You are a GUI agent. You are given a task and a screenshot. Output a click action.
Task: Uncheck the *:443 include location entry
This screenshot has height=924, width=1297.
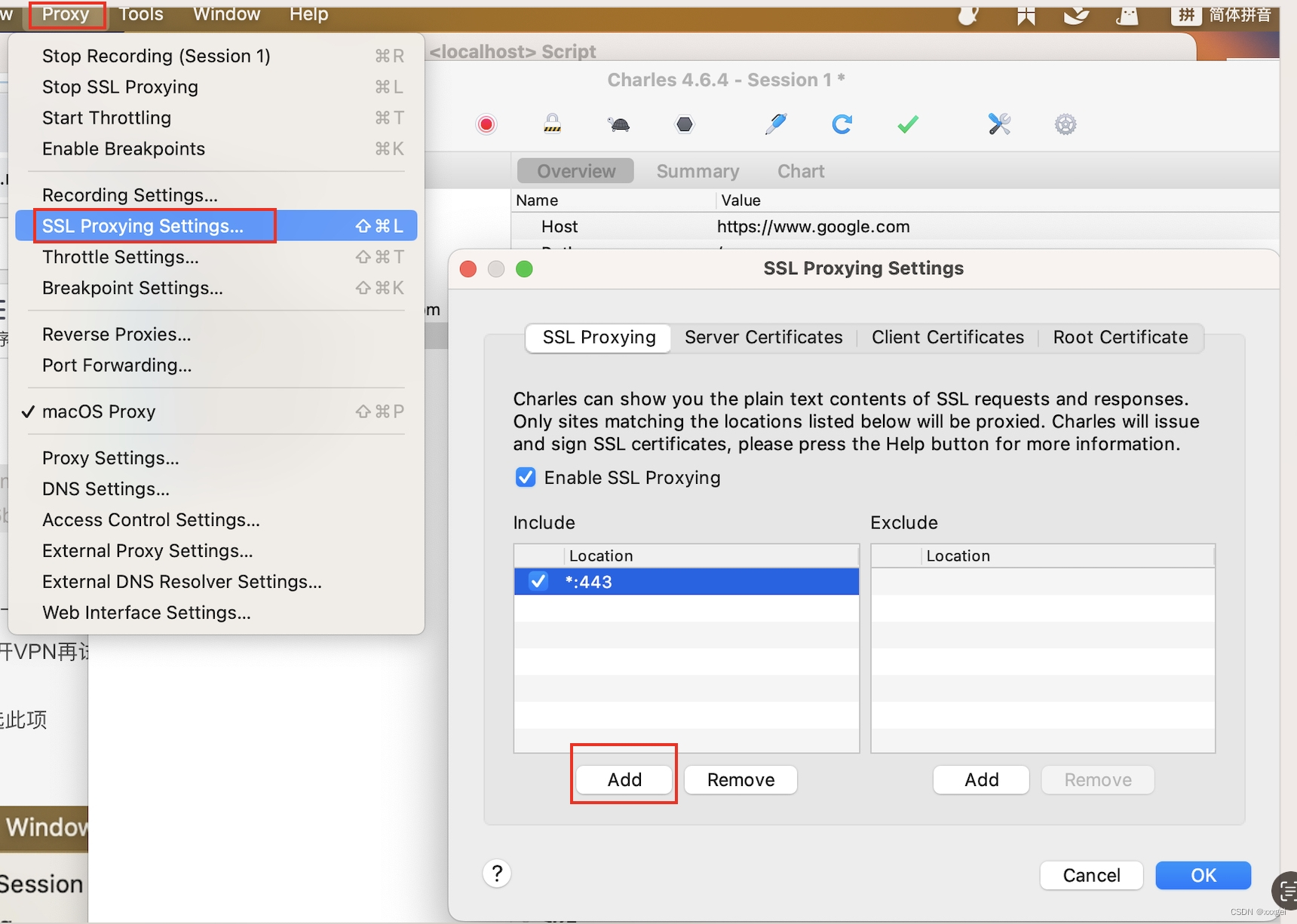538,581
